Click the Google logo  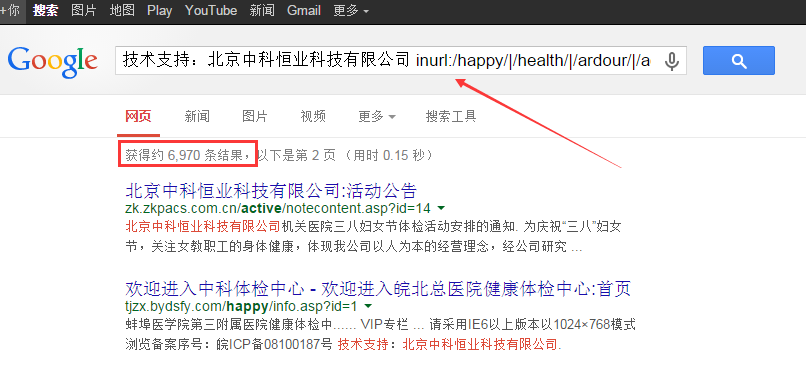(x=52, y=61)
